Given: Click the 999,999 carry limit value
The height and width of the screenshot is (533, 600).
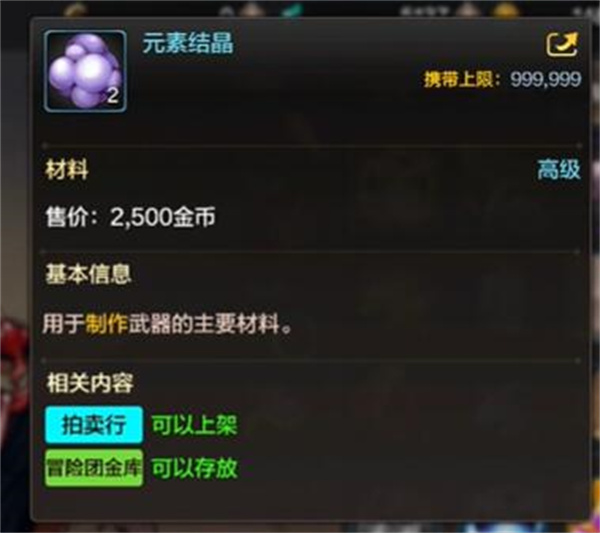Looking at the screenshot, I should tap(546, 80).
